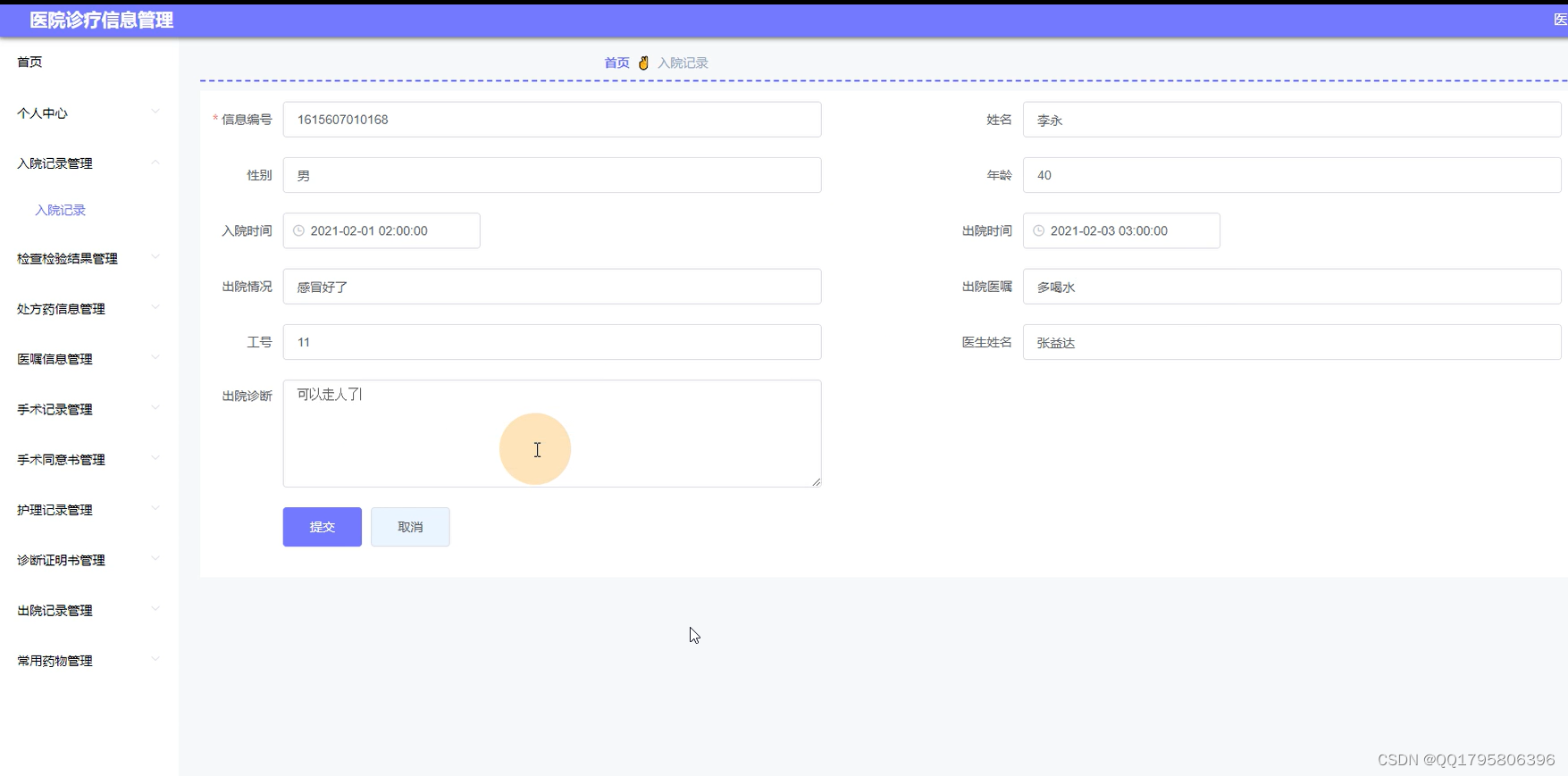Focus the 医生姓名 input field

pos(1292,342)
